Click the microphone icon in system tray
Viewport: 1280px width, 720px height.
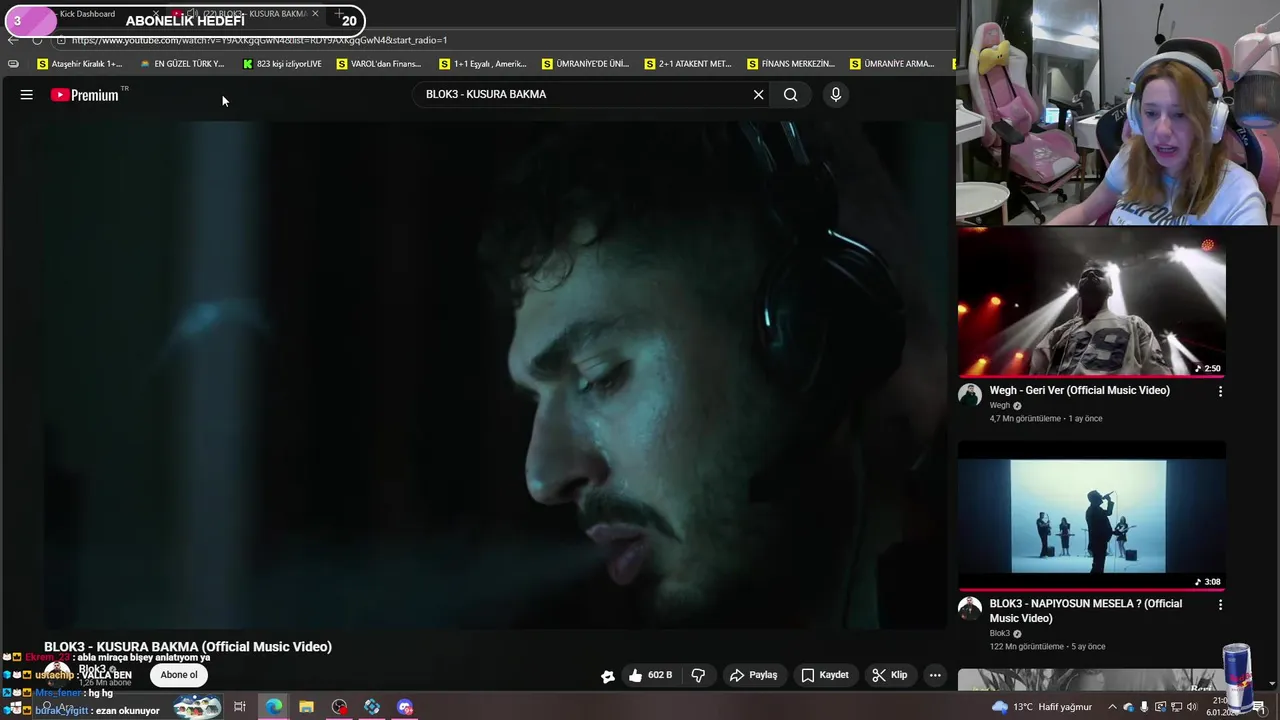1145,707
